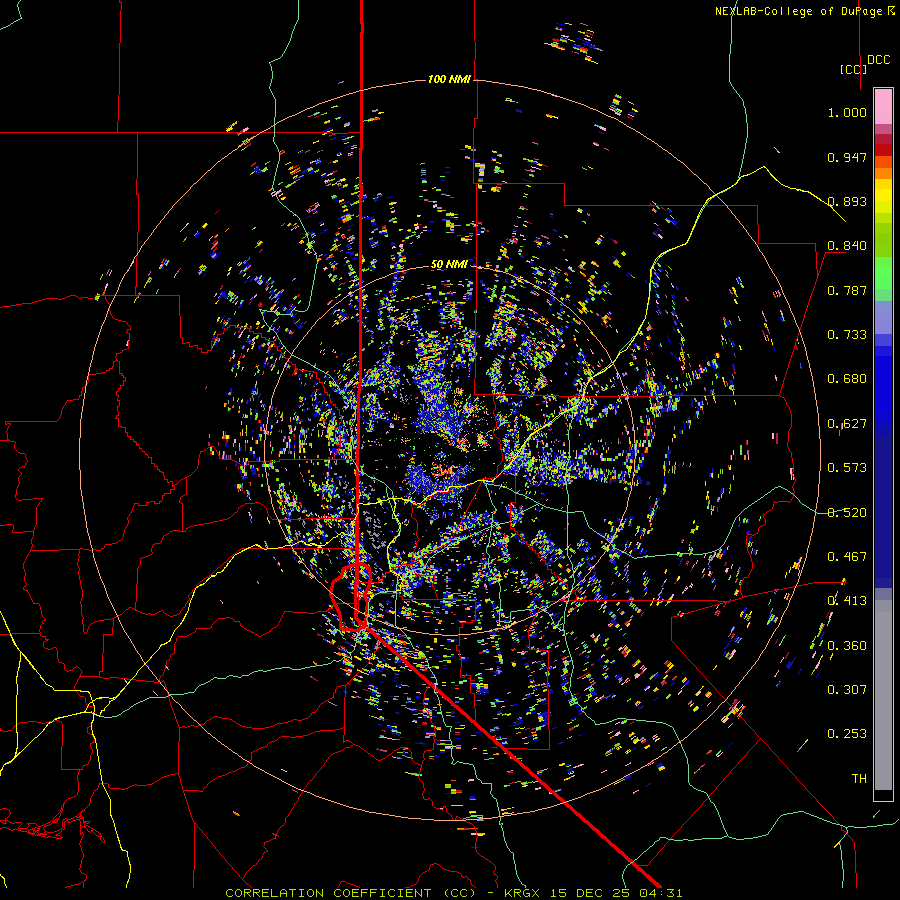Click the 0.787 scale value
This screenshot has width=900, height=900.
tap(847, 290)
